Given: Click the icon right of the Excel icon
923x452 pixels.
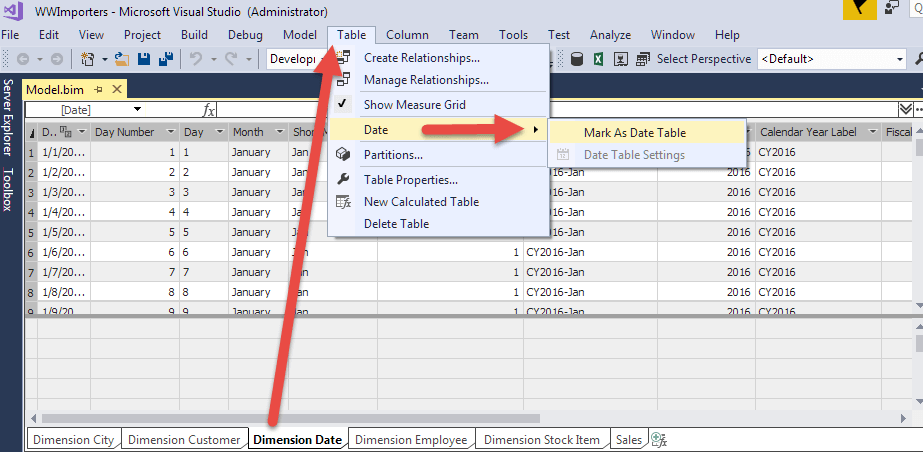Looking at the screenshot, I should coord(621,59).
